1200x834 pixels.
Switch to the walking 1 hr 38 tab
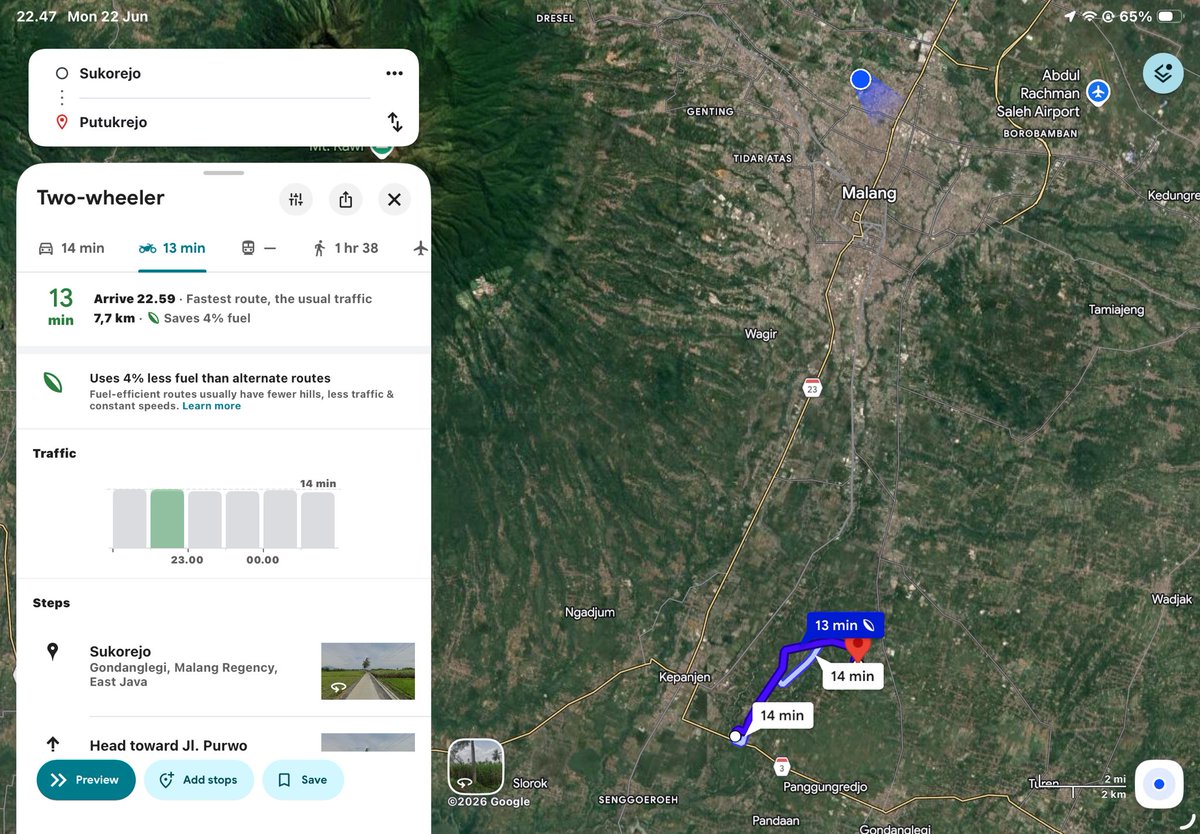tap(346, 248)
